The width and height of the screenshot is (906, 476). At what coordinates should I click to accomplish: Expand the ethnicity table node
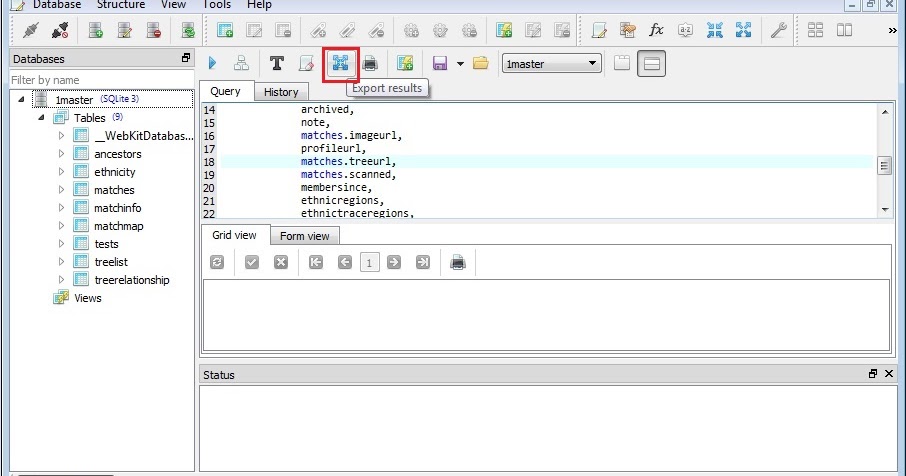pyautogui.click(x=61, y=172)
